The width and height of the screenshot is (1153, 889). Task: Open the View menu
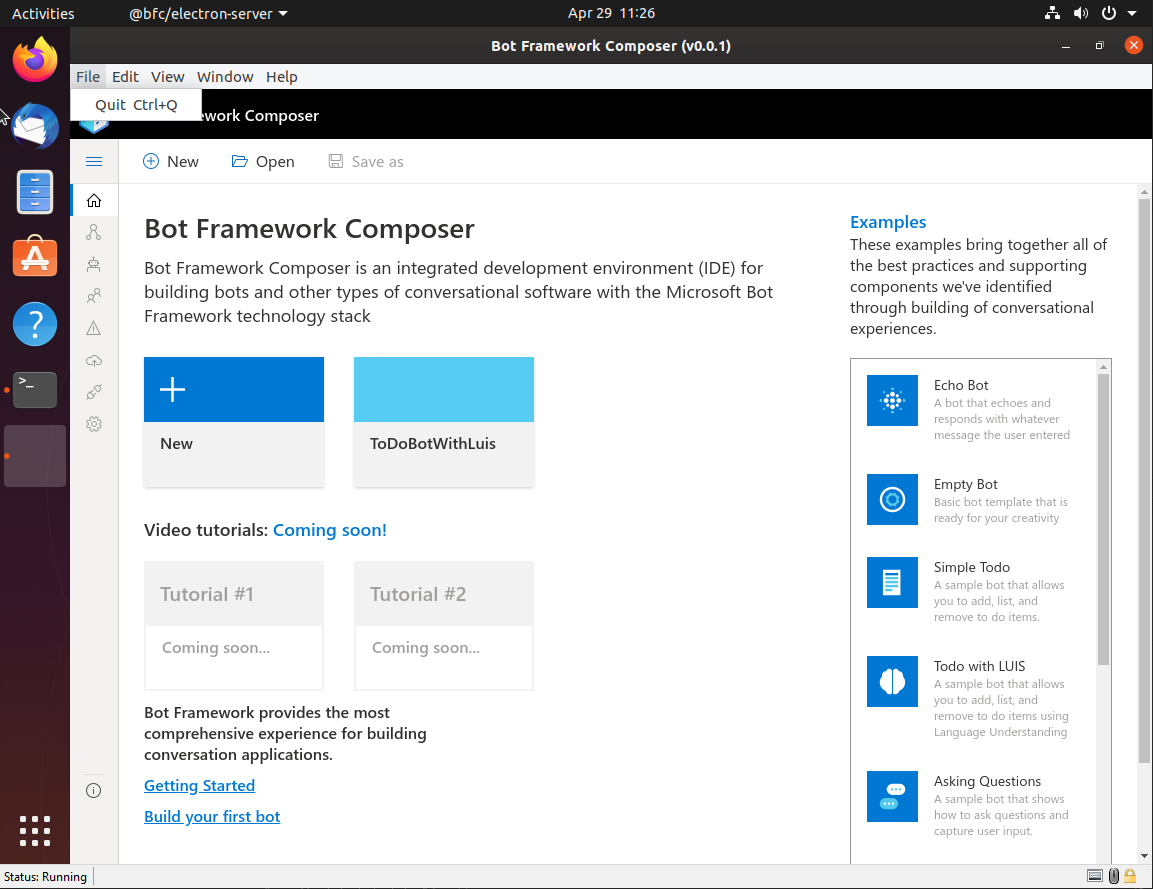[x=168, y=76]
